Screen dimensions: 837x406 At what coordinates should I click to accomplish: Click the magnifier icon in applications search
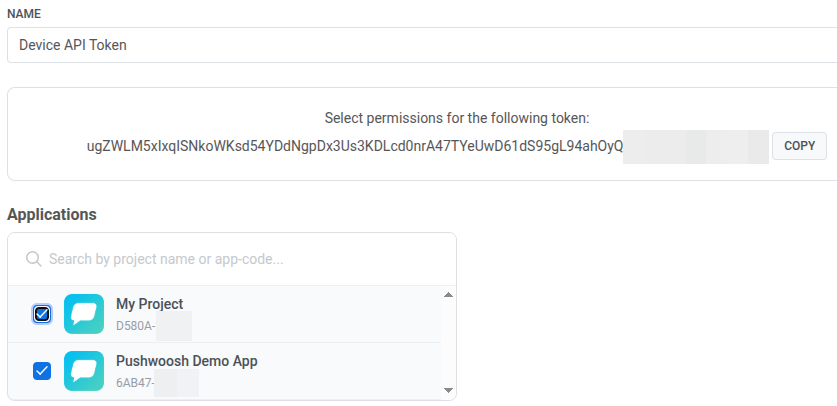[x=34, y=259]
